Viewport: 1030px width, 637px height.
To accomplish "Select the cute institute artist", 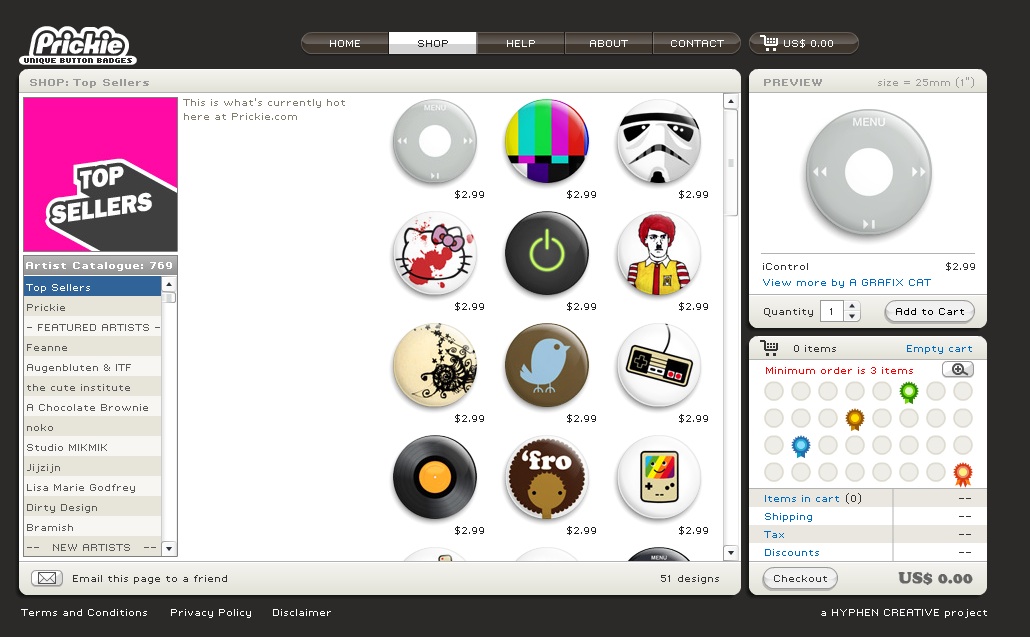I will tap(93, 387).
